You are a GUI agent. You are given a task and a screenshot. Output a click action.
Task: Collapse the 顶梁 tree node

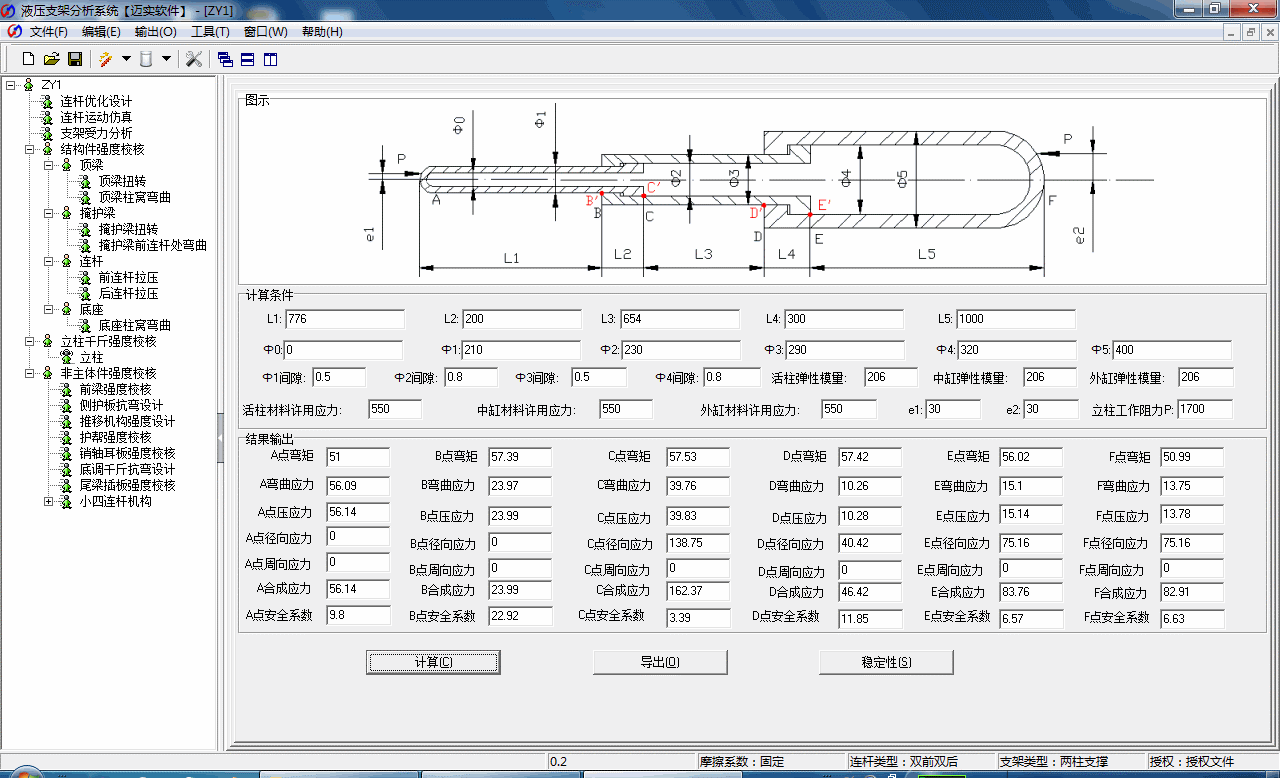click(x=49, y=165)
